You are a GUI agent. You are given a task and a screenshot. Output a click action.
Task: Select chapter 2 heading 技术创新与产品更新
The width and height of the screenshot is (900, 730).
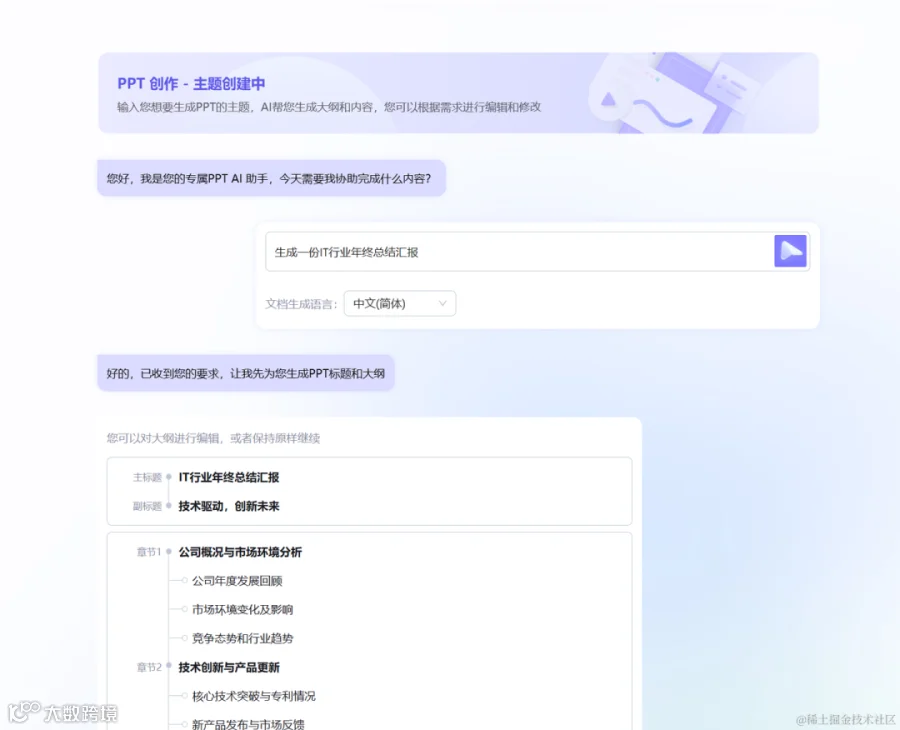[228, 667]
